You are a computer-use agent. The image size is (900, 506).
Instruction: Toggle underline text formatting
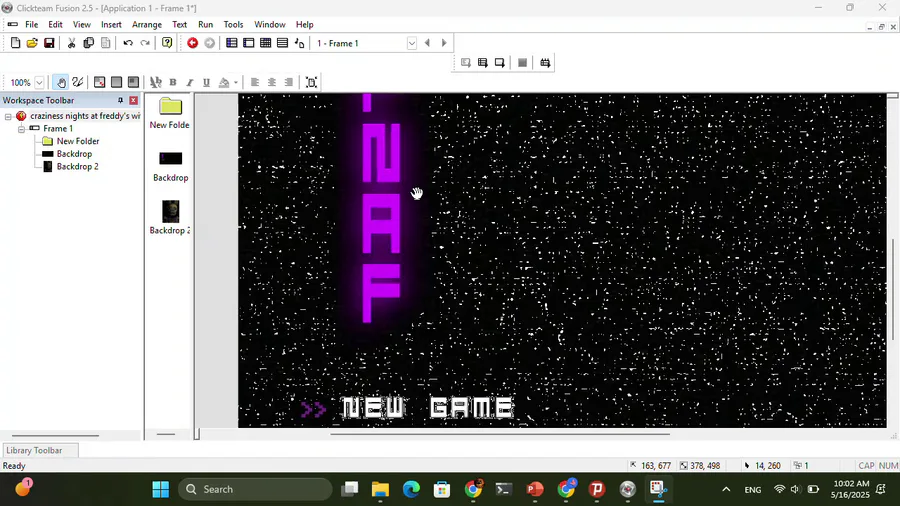(x=206, y=82)
